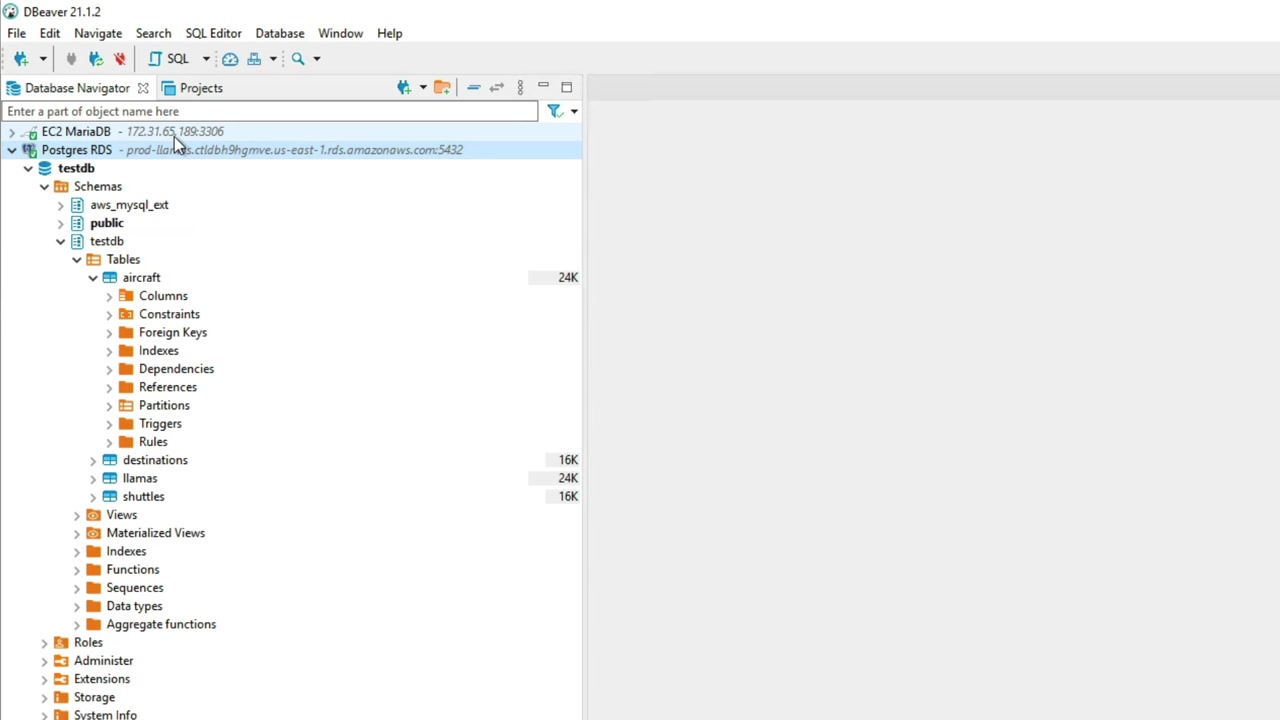
Task: Click navigator panel's New Connection plug icon
Action: (404, 88)
